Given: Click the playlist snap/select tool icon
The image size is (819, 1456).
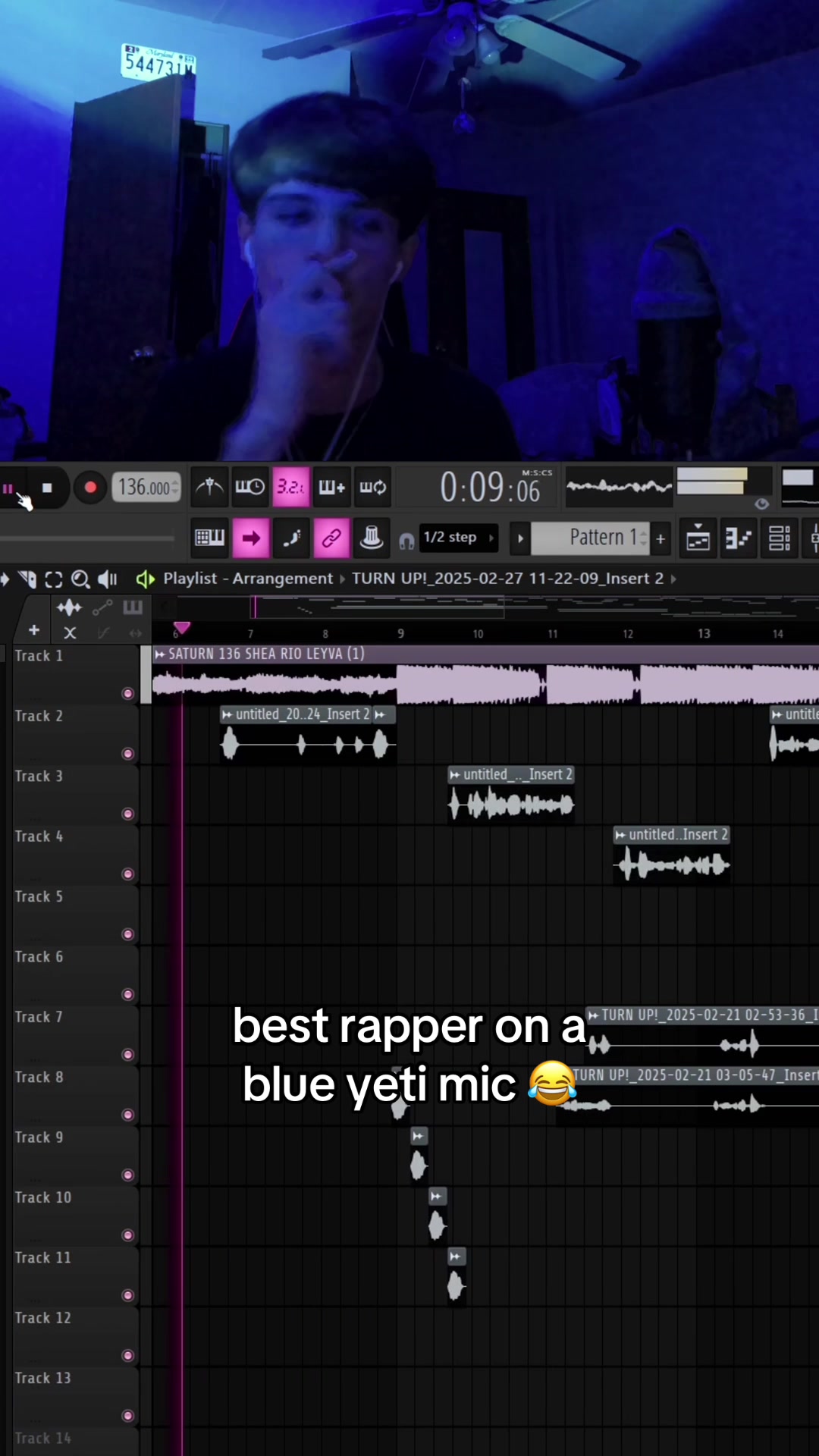Looking at the screenshot, I should (27, 580).
